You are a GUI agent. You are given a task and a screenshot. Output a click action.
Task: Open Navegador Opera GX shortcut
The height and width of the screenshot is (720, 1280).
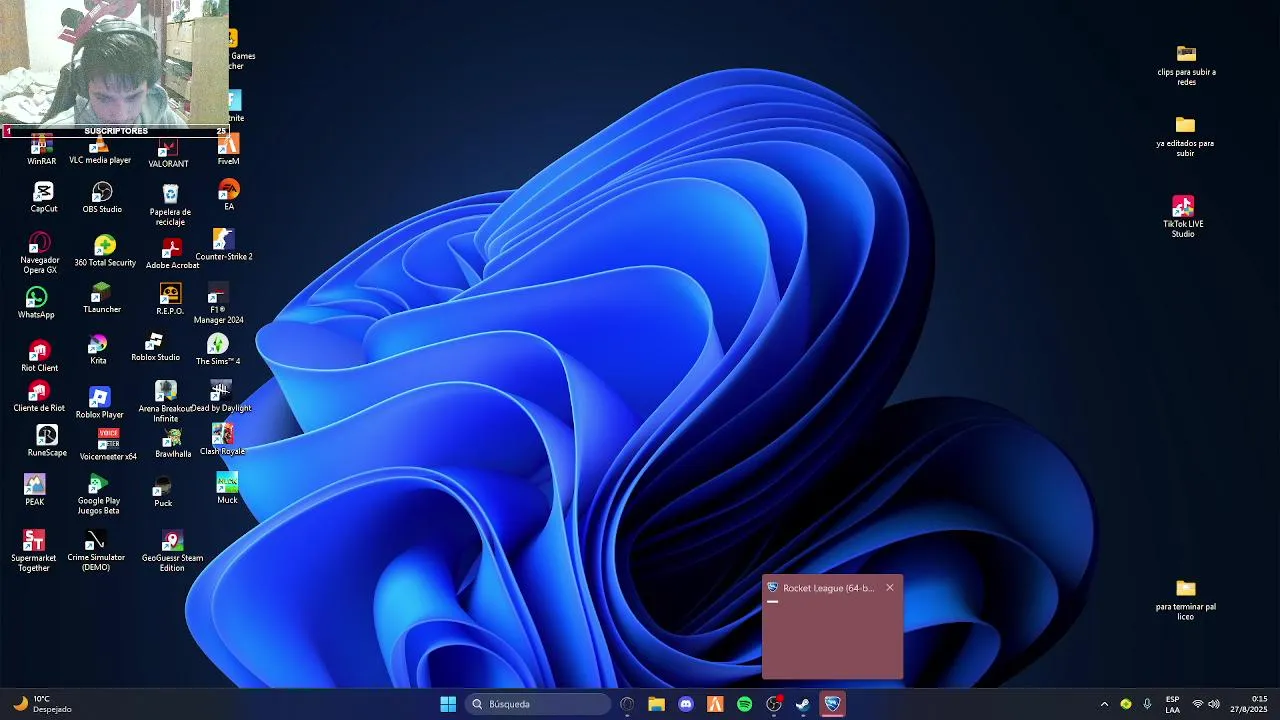(x=39, y=254)
